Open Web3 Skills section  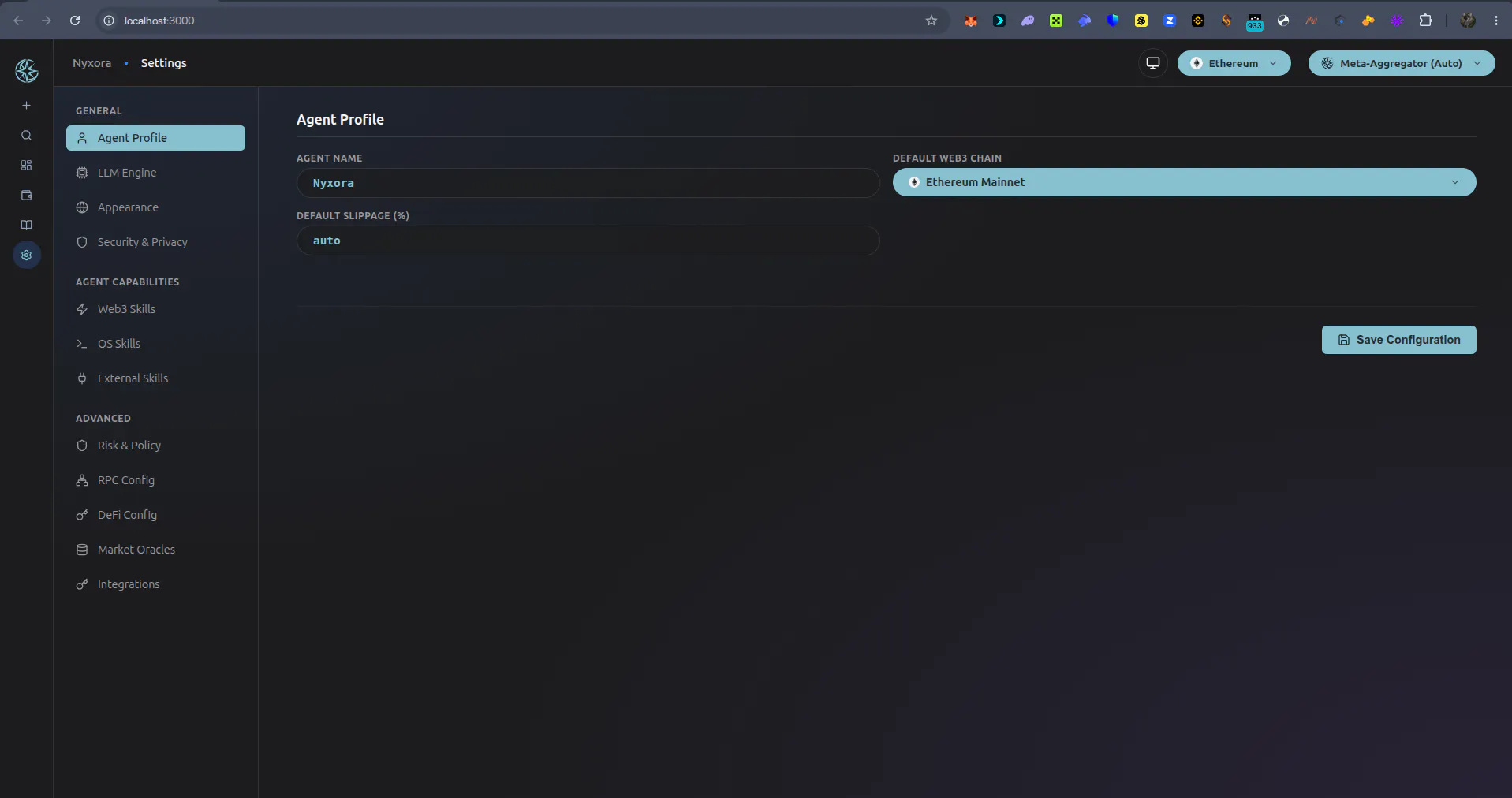pyautogui.click(x=155, y=309)
